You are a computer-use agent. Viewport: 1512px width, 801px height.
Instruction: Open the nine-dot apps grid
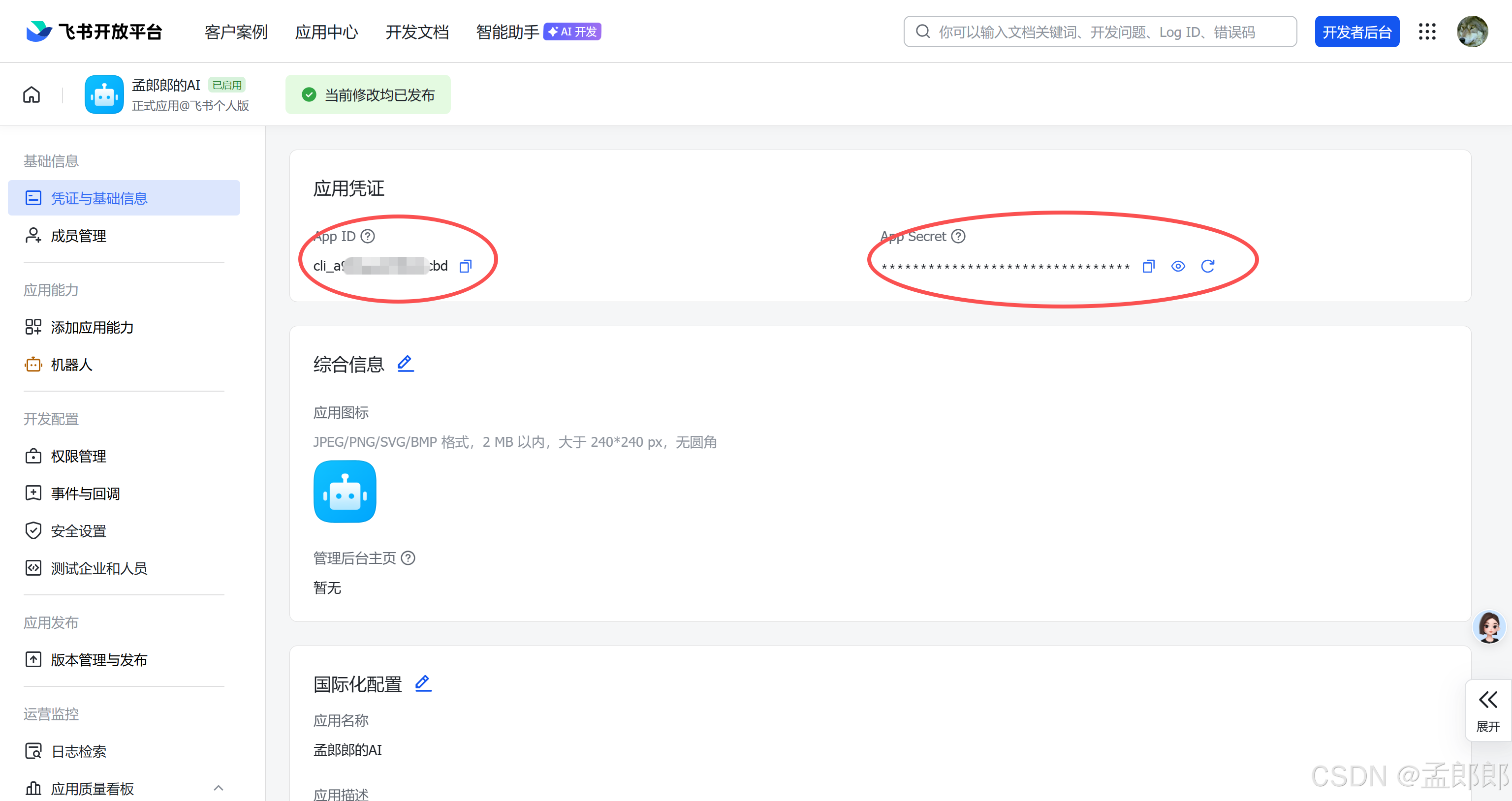coord(1427,31)
